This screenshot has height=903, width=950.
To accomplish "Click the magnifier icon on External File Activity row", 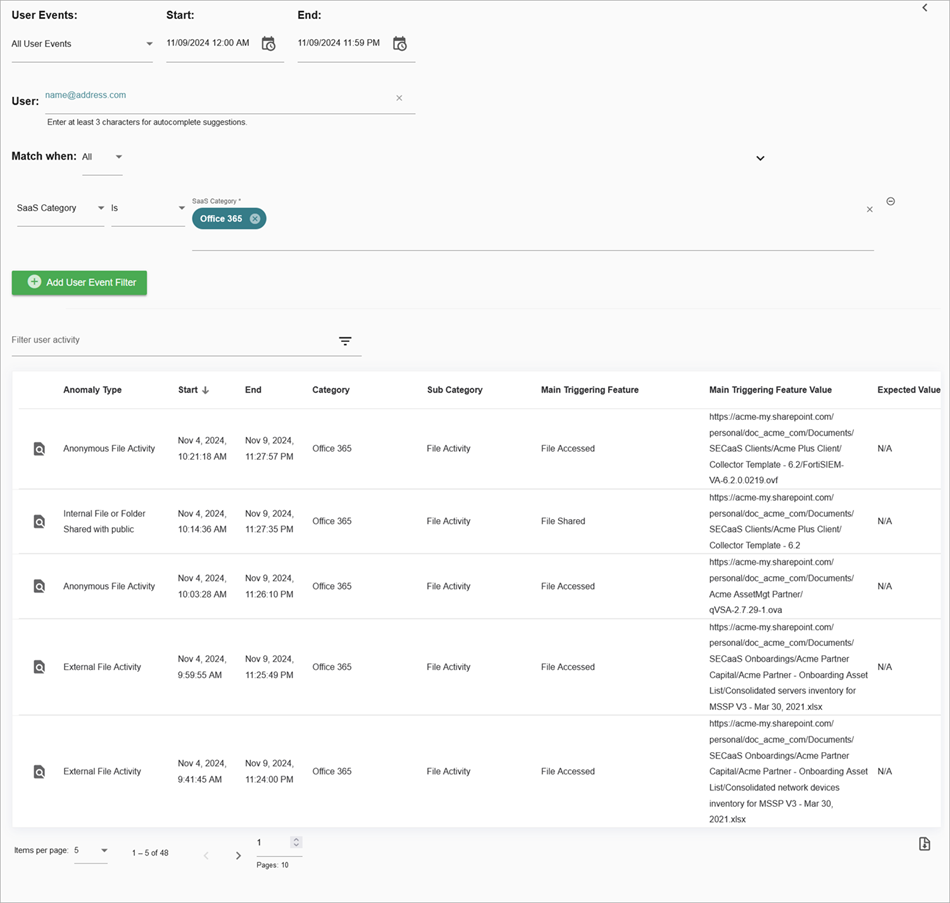I will pos(39,667).
